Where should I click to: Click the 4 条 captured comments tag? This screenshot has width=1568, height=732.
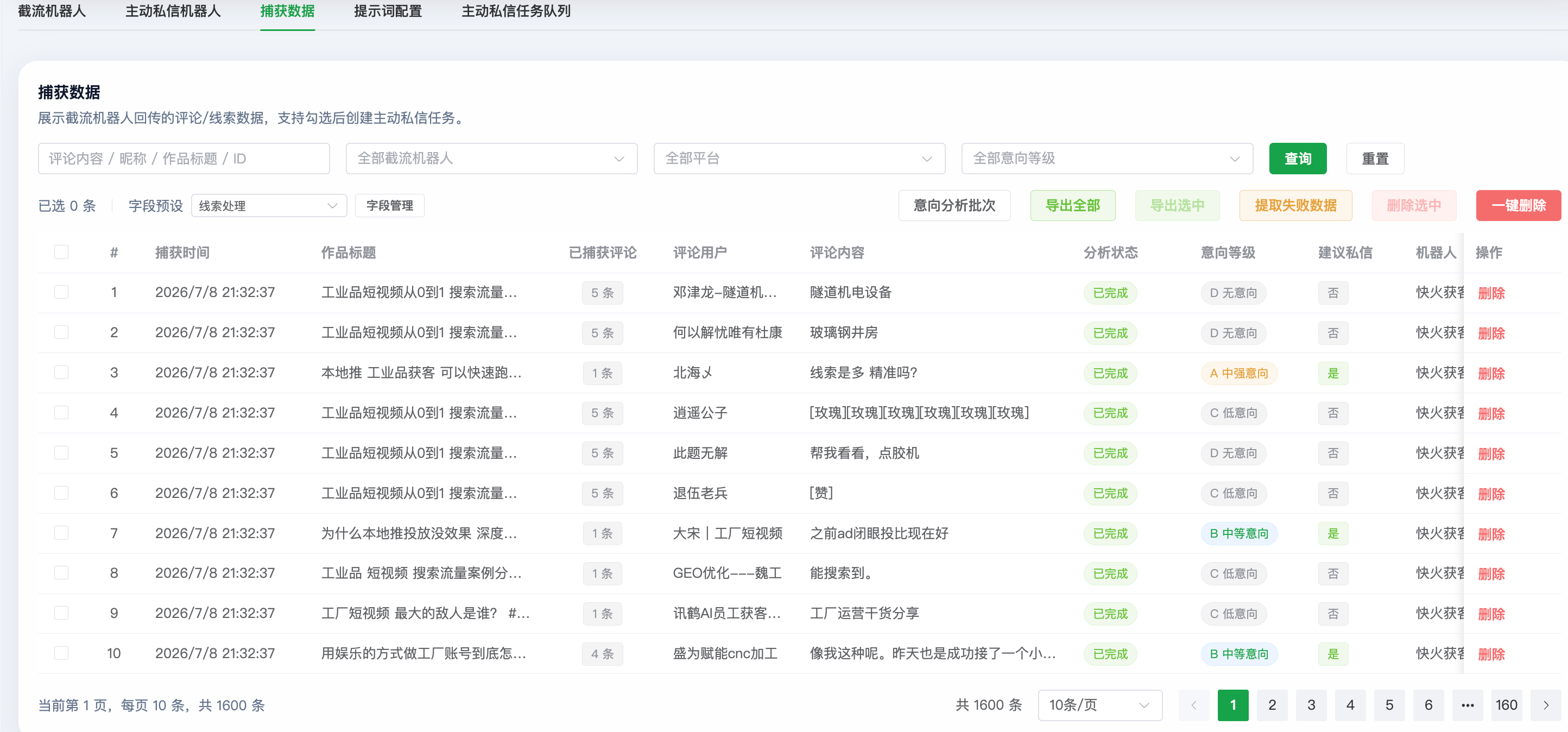[x=602, y=654]
